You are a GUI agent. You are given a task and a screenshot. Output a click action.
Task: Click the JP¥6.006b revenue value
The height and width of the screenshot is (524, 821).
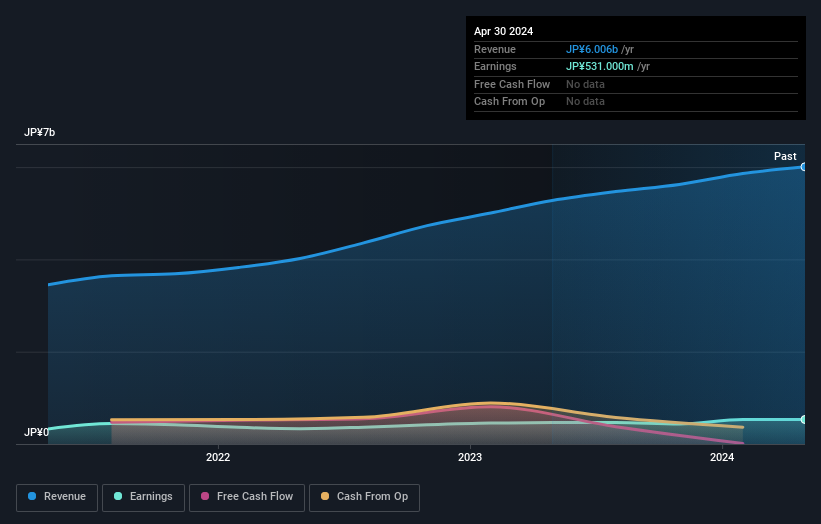592,49
